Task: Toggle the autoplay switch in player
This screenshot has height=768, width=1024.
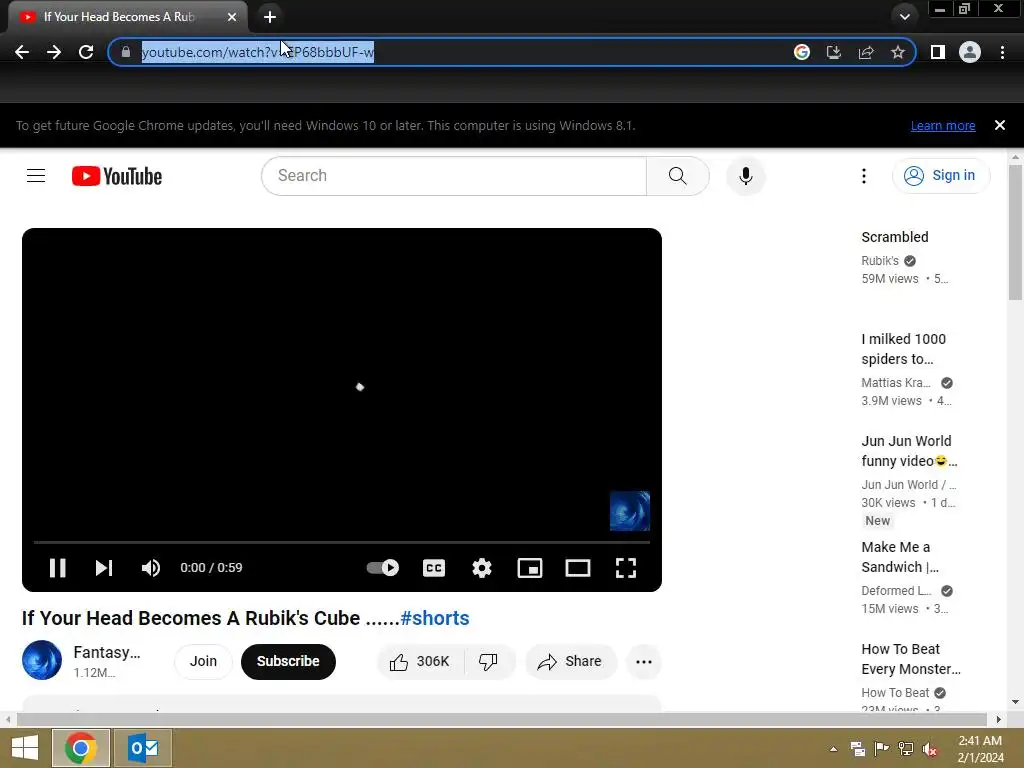Action: tap(383, 568)
